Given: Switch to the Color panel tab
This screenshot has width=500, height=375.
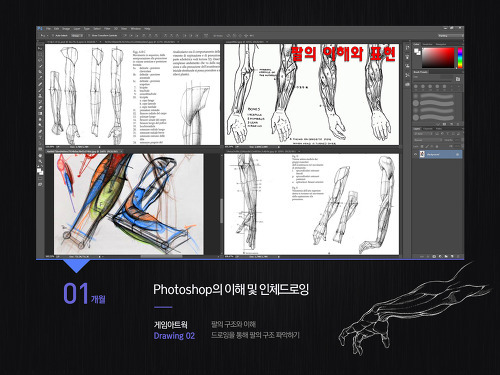Looking at the screenshot, I should (416, 44).
